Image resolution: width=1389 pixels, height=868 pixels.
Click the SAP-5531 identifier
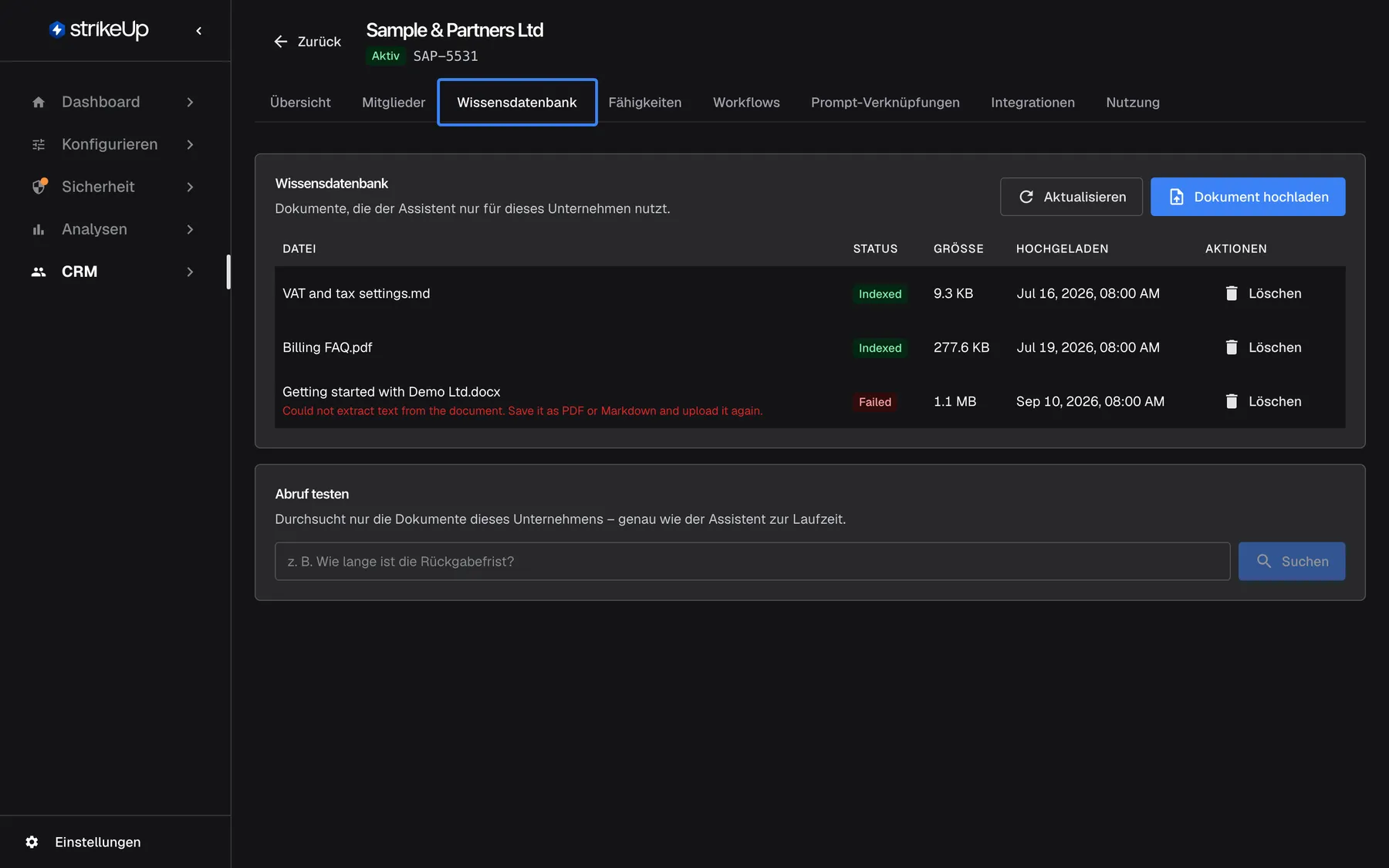click(445, 56)
